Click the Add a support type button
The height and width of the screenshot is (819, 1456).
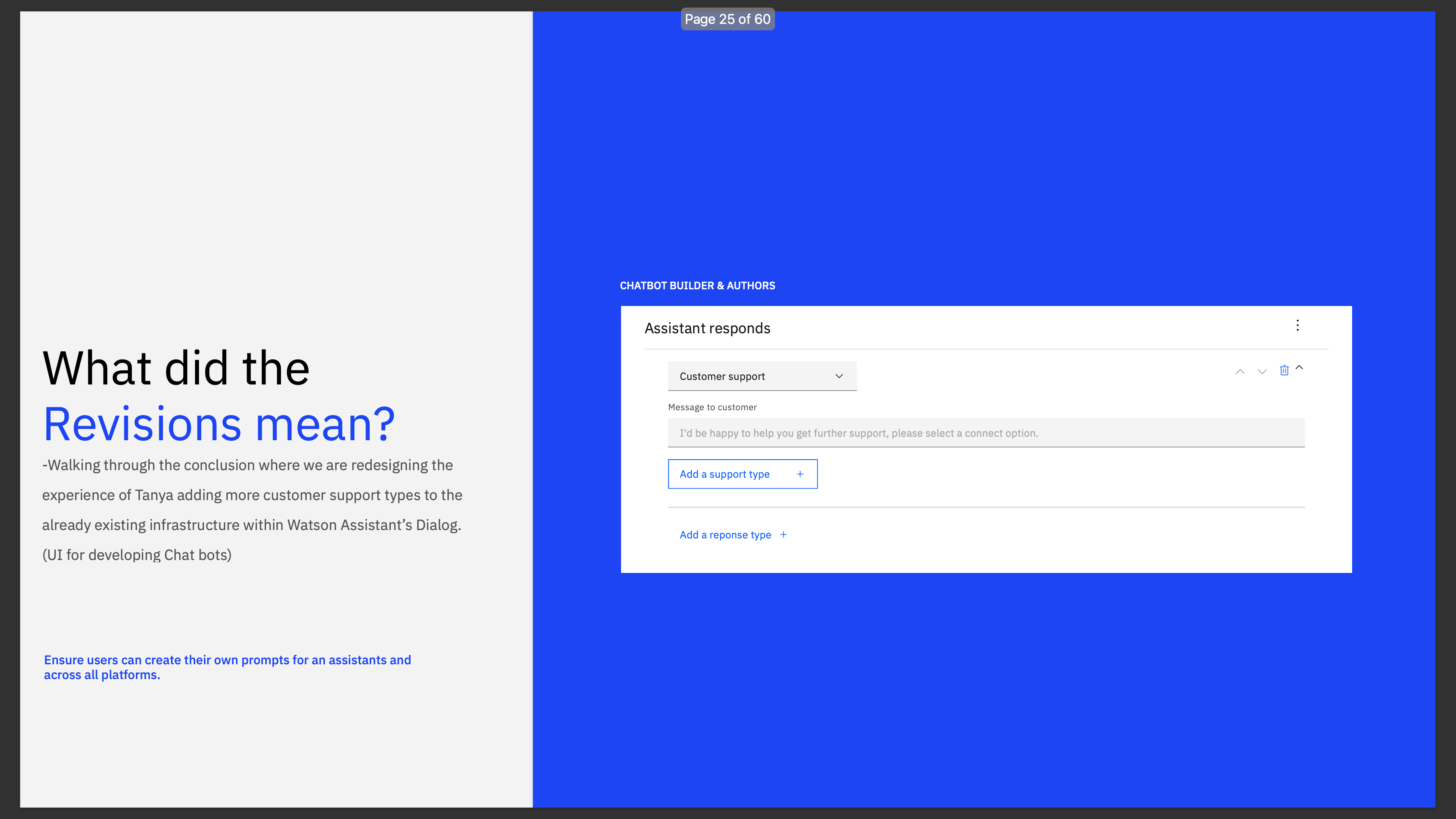pos(743,474)
